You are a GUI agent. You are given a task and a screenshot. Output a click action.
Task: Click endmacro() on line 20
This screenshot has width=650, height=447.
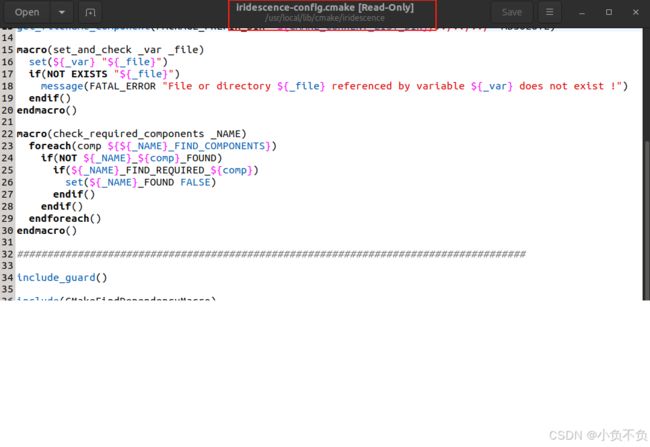47,110
